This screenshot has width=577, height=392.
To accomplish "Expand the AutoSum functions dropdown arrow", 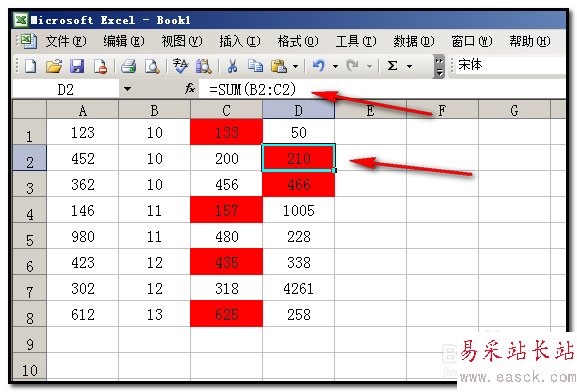I will (x=409, y=67).
